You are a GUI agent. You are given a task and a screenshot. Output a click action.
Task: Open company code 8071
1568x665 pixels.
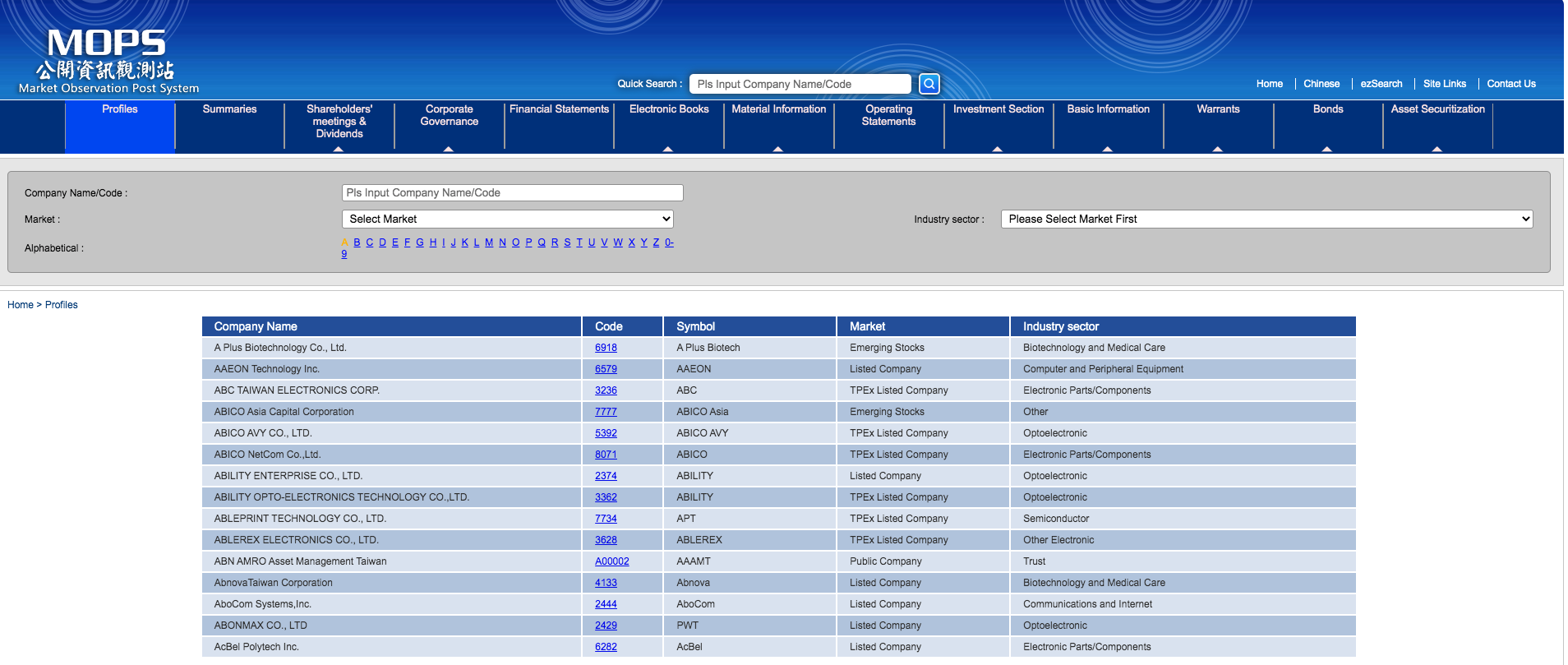point(606,455)
